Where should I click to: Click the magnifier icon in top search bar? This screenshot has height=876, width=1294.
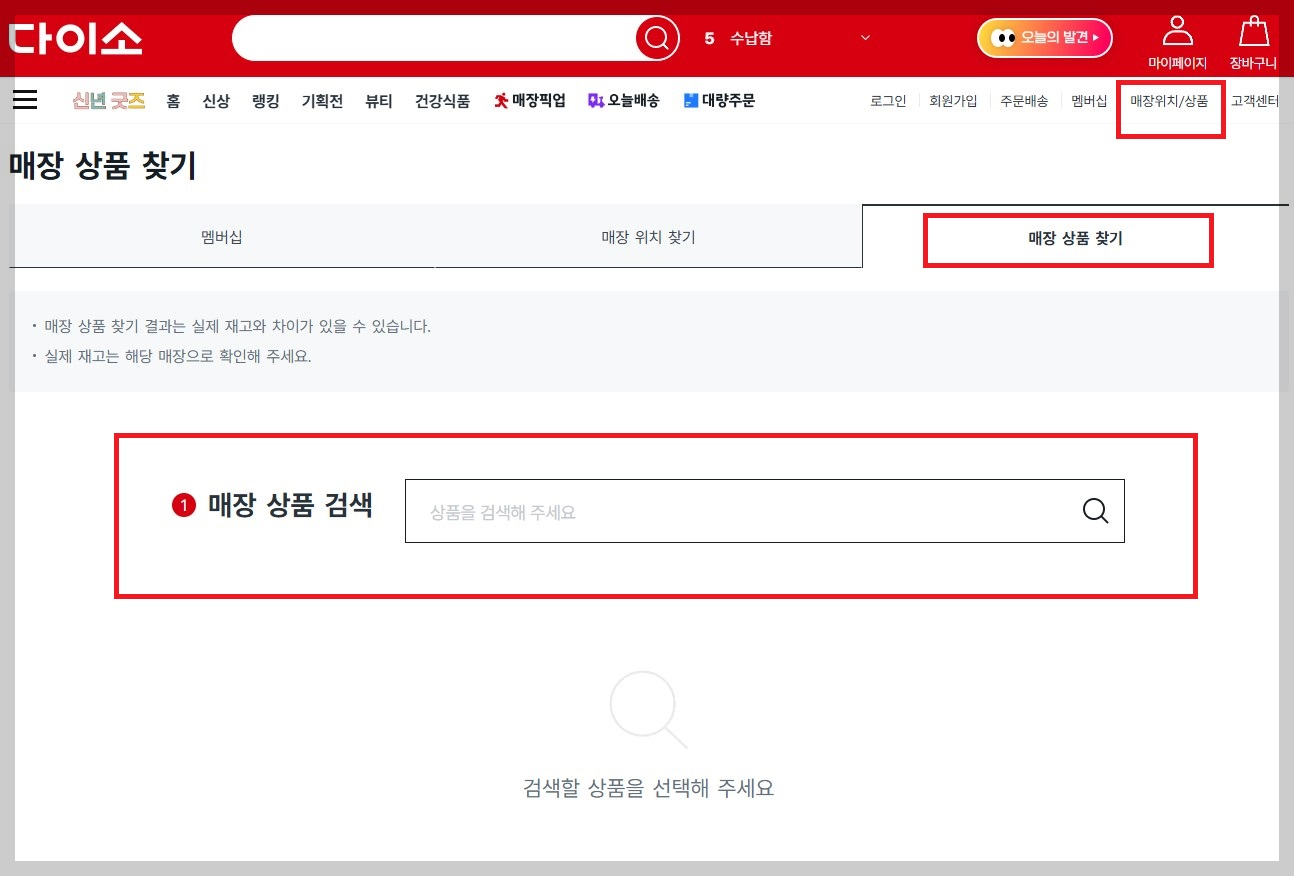[x=657, y=38]
